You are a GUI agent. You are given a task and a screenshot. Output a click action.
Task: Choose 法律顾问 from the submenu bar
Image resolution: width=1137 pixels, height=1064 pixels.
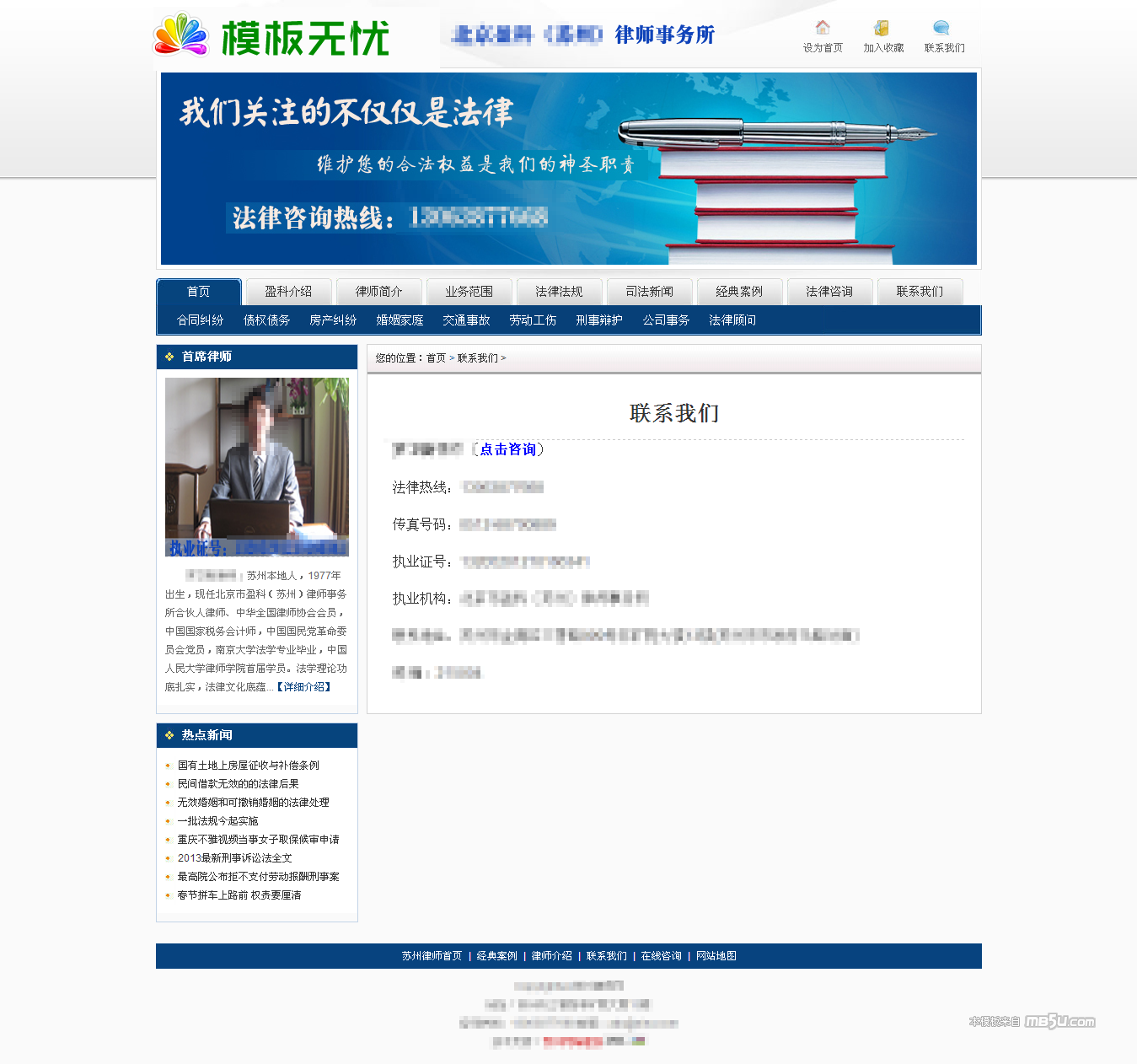(732, 320)
